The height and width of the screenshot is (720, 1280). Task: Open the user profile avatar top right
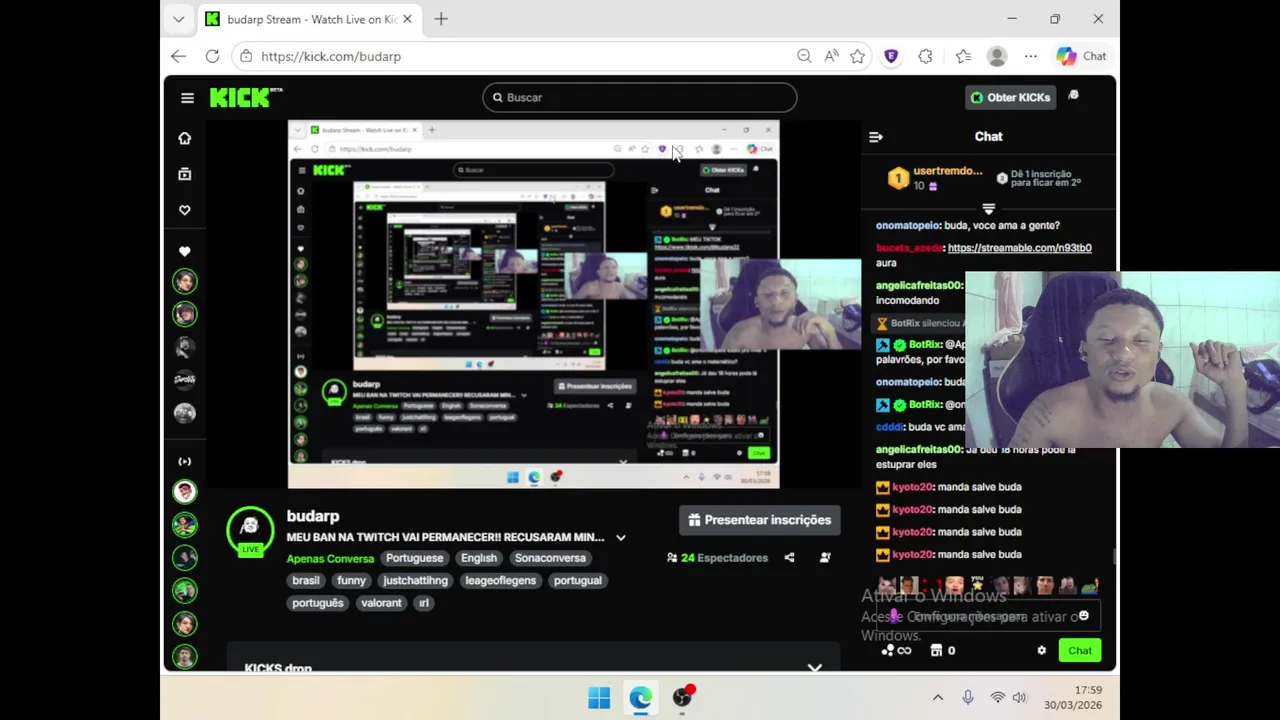(1074, 96)
